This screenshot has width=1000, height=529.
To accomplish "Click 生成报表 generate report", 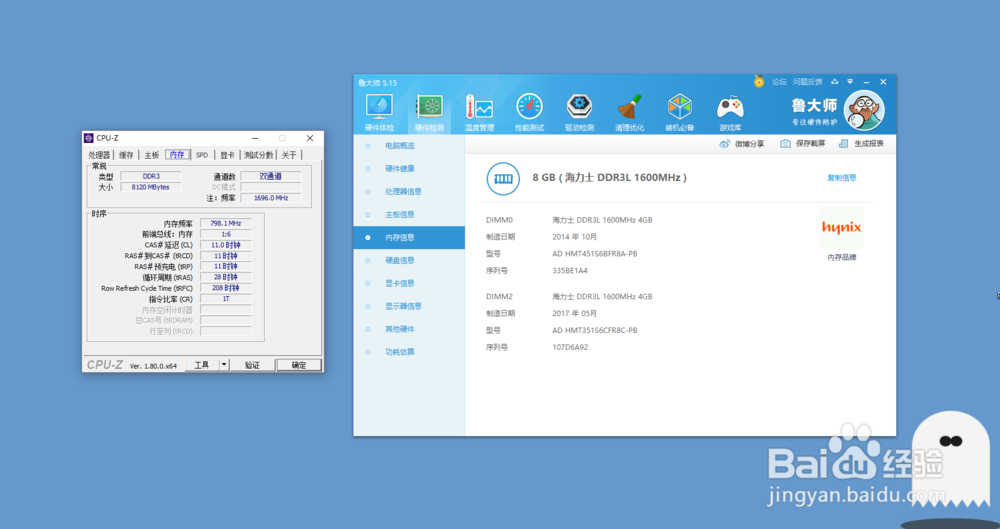I will click(x=862, y=144).
